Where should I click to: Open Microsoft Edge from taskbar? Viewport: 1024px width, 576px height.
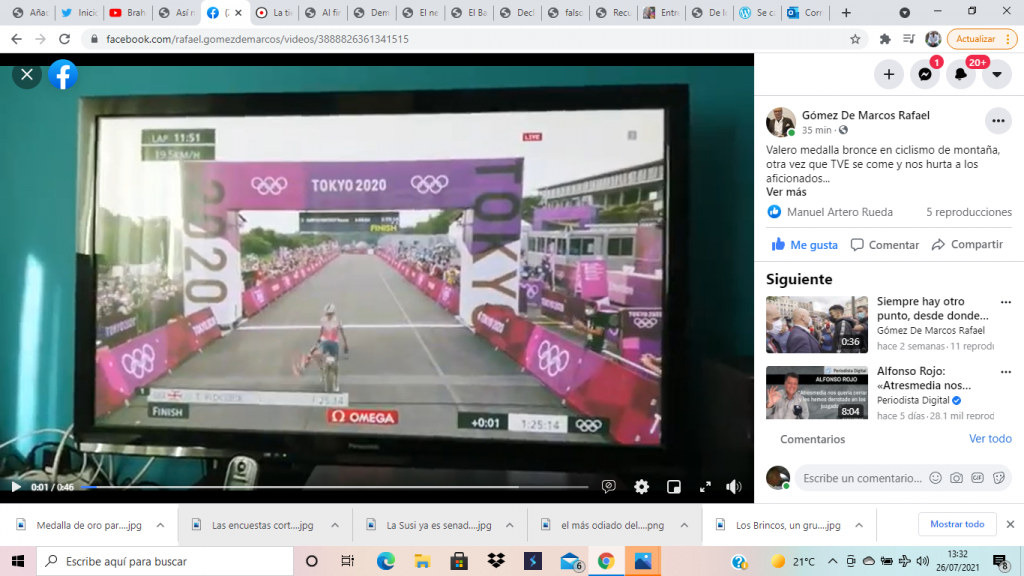pyautogui.click(x=385, y=561)
